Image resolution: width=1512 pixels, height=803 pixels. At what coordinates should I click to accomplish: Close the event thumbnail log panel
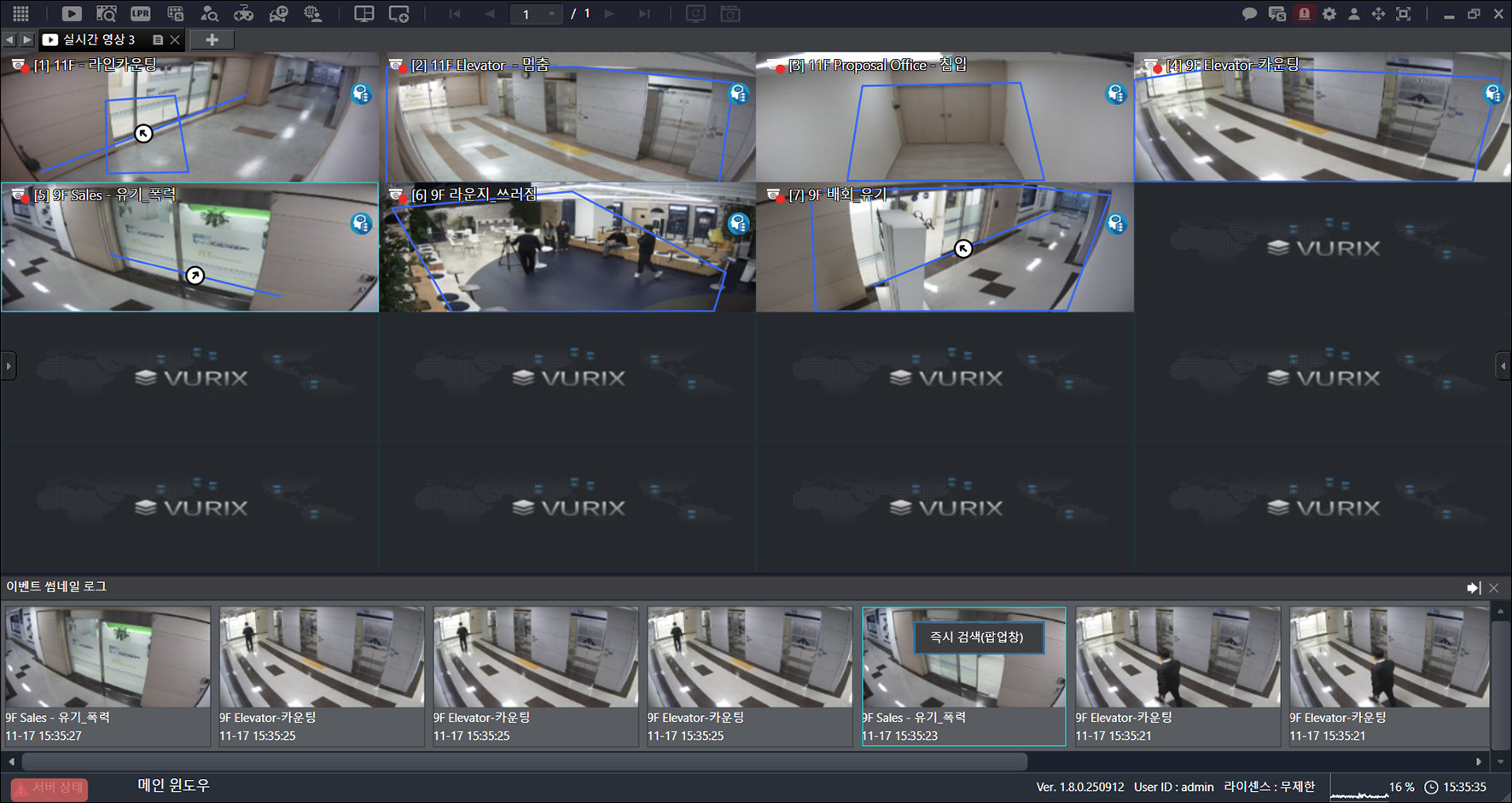(x=1494, y=587)
